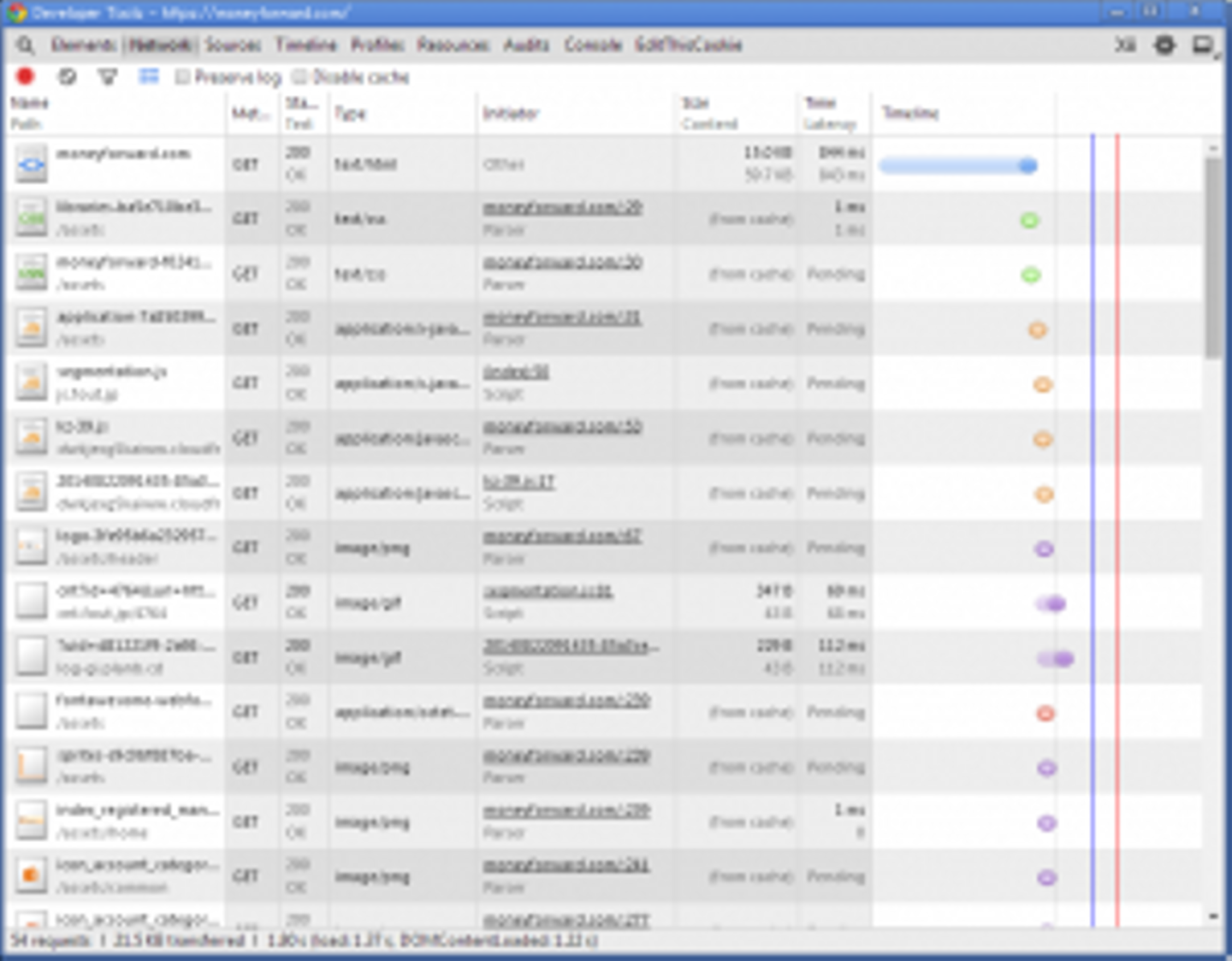
Task: Click the image icon of the sprites png row
Action: click(x=32, y=767)
